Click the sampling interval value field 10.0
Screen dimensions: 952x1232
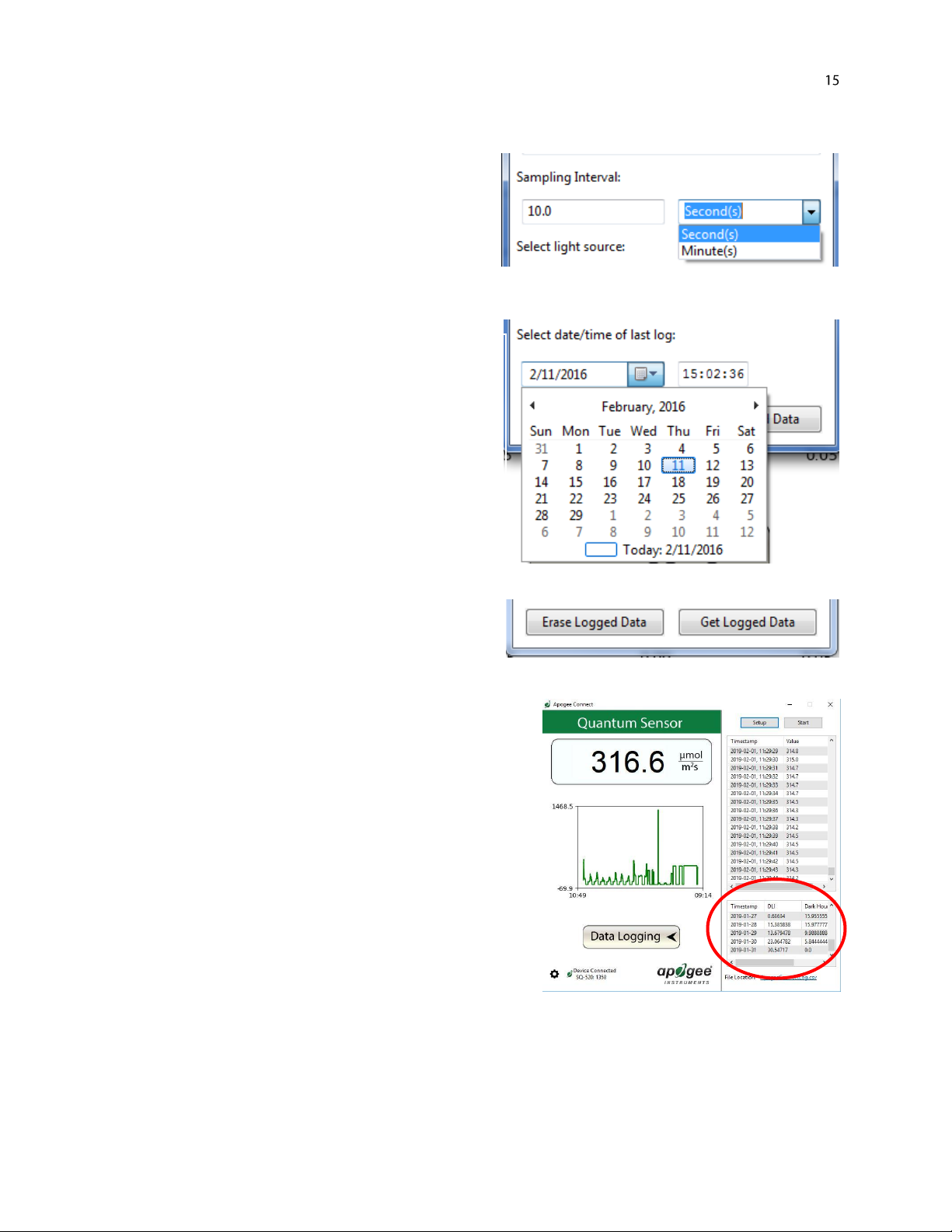[x=593, y=211]
